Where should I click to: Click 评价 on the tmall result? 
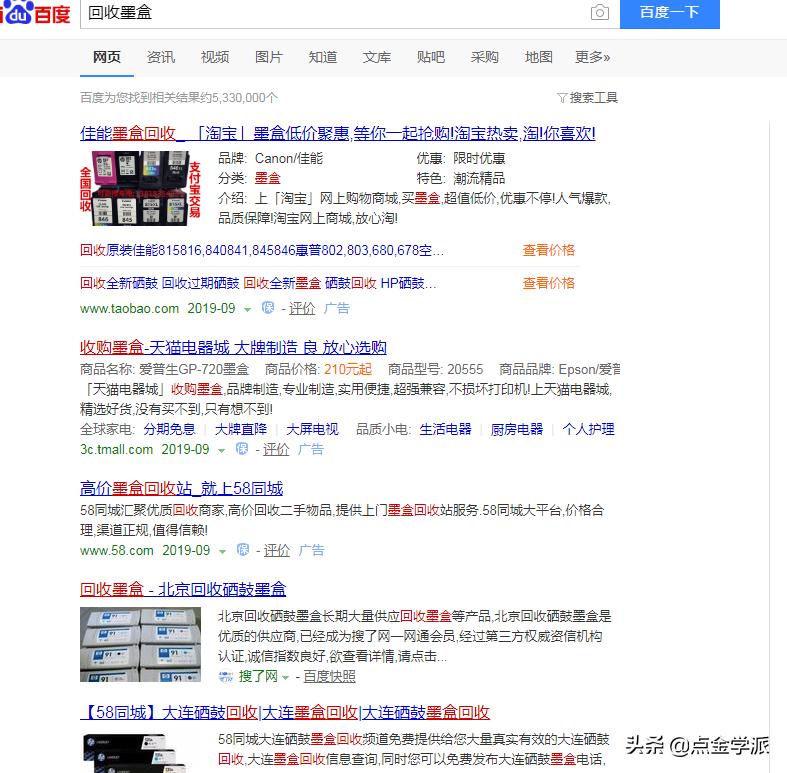click(x=276, y=449)
